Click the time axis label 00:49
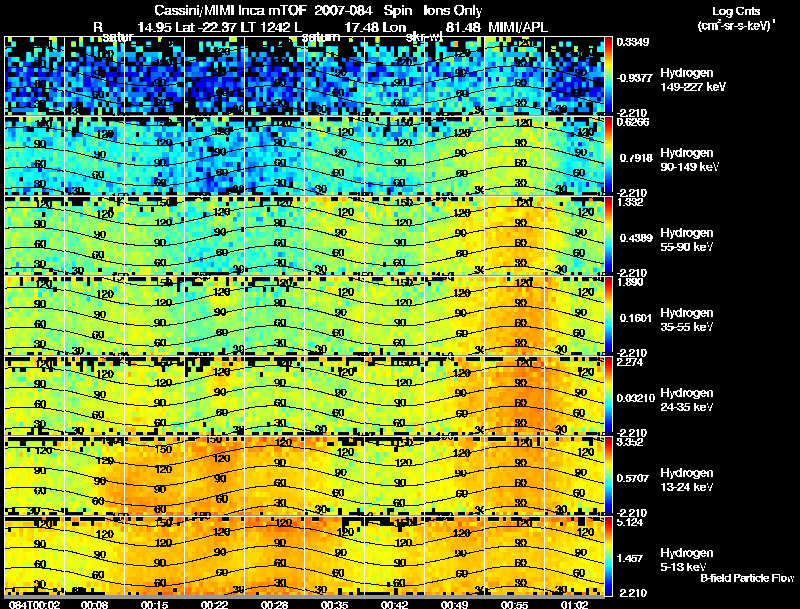This screenshot has width=800, height=609. coord(454,604)
